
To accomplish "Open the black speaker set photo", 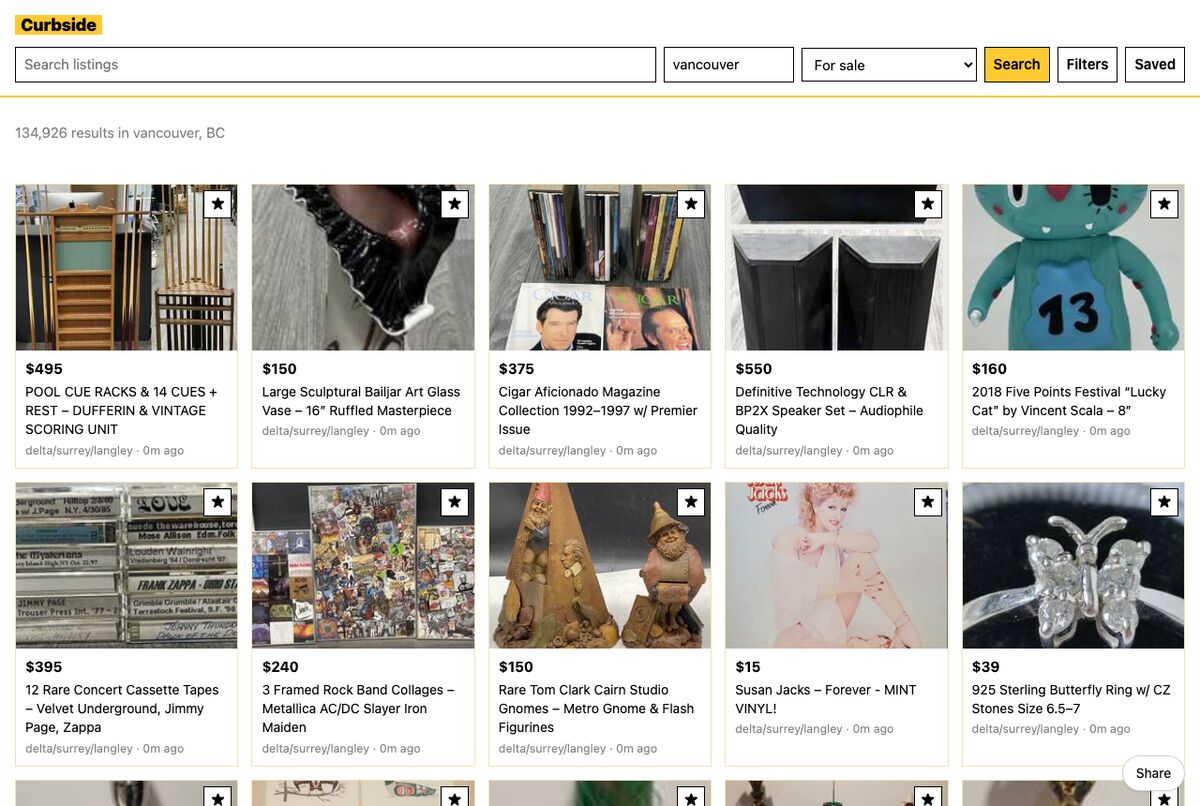I will pos(836,267).
